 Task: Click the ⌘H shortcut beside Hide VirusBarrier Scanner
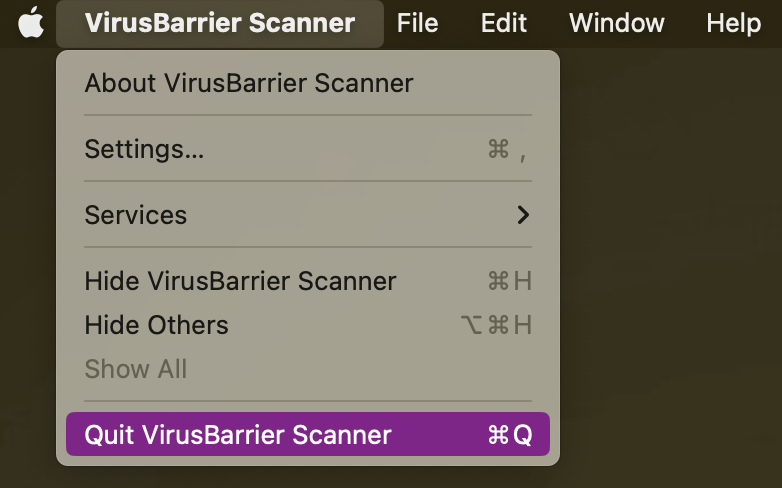coord(510,281)
